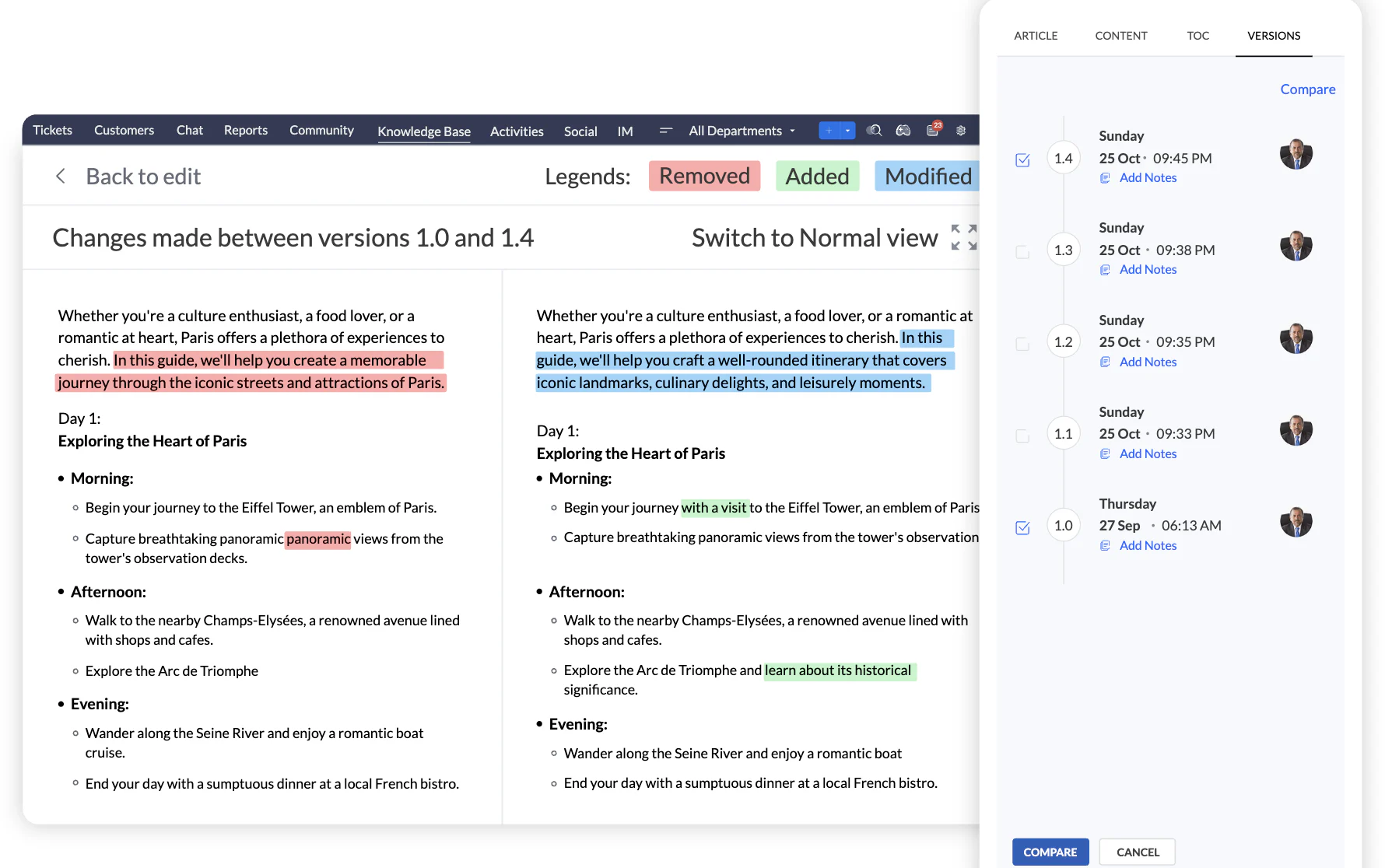1385x868 pixels.
Task: Open the hamburger menu next to IM
Action: (665, 131)
